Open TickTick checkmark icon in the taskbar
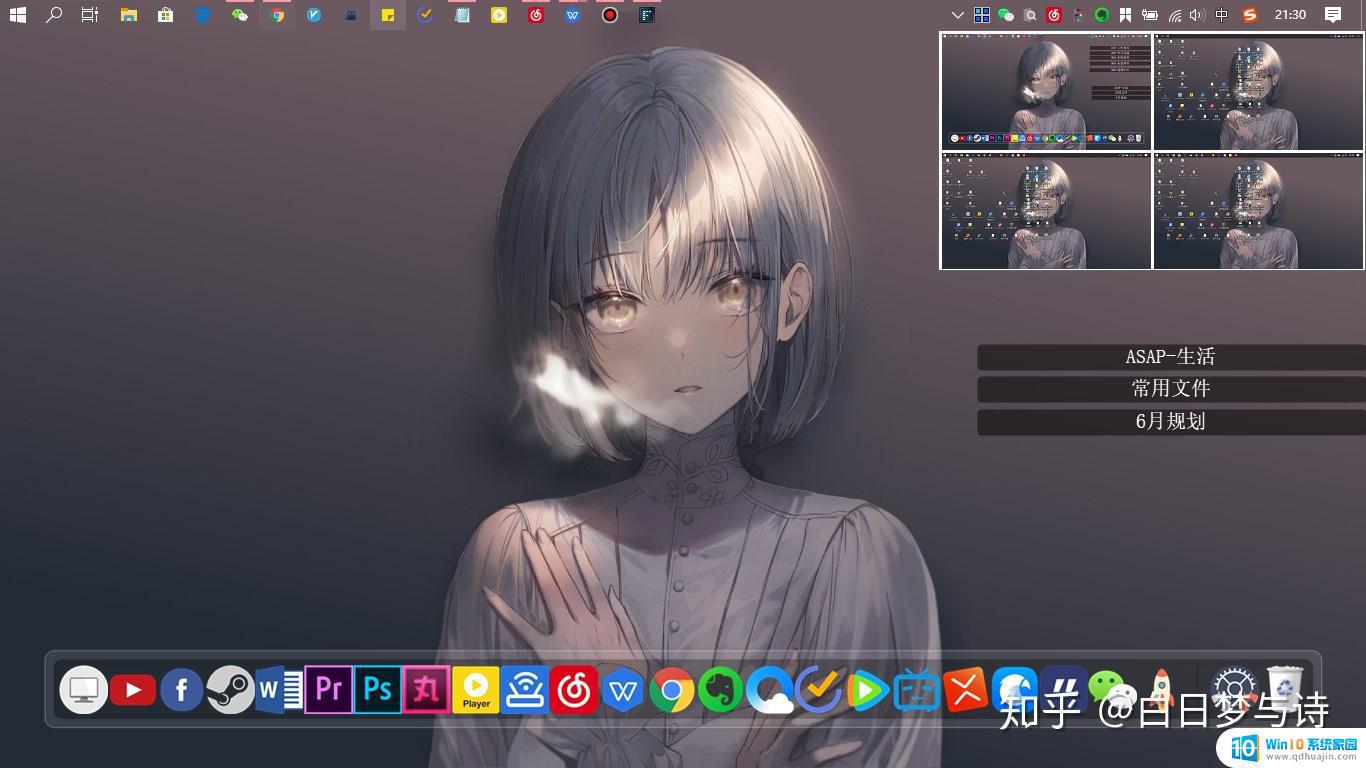1366x768 pixels. (x=425, y=15)
